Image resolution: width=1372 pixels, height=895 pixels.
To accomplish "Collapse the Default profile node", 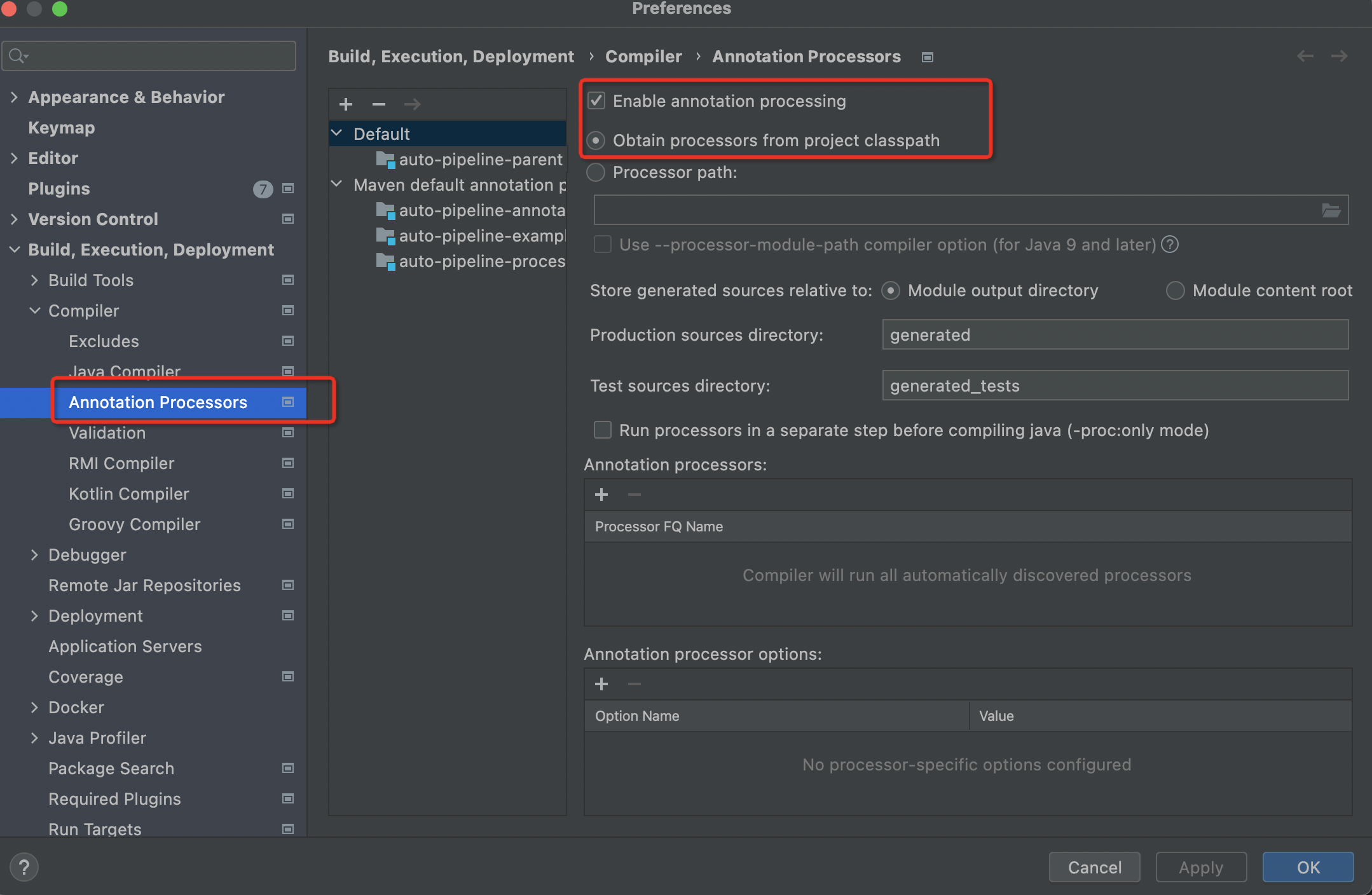I will (337, 133).
